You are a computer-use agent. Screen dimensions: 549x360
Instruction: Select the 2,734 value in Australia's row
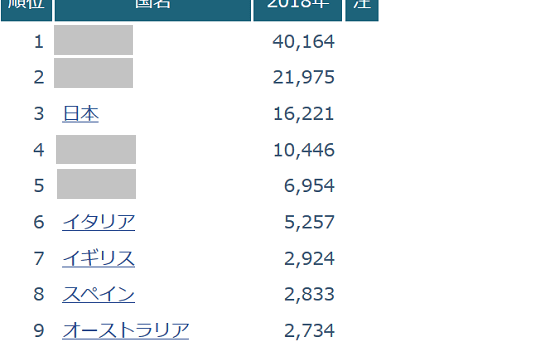pyautogui.click(x=309, y=331)
